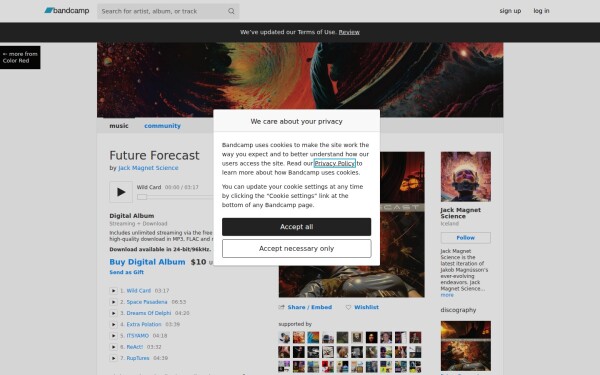Click the 'more from Color Red' side tab
600x375 pixels.
pyautogui.click(x=20, y=57)
